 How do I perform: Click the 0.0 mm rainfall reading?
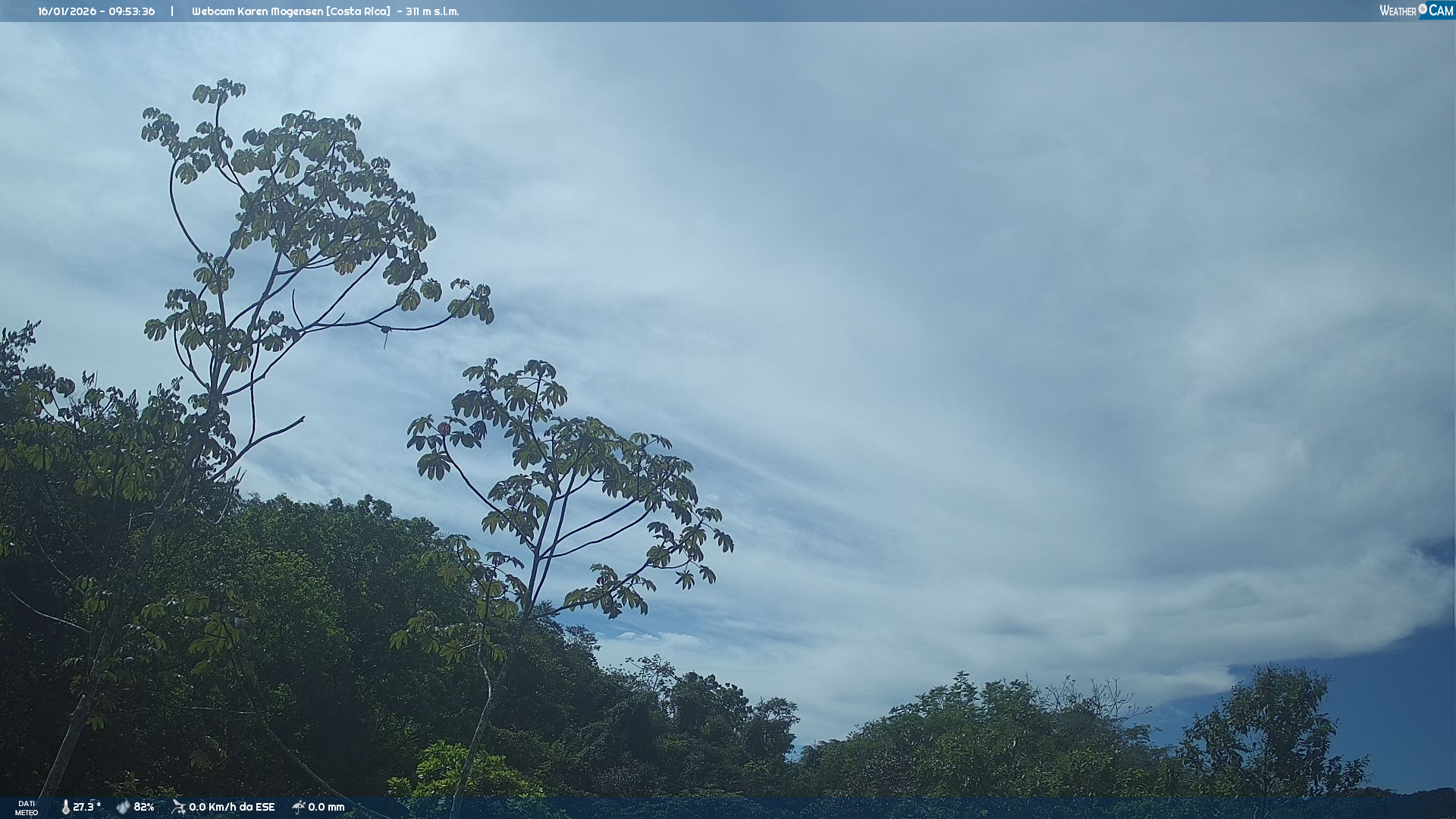326,807
